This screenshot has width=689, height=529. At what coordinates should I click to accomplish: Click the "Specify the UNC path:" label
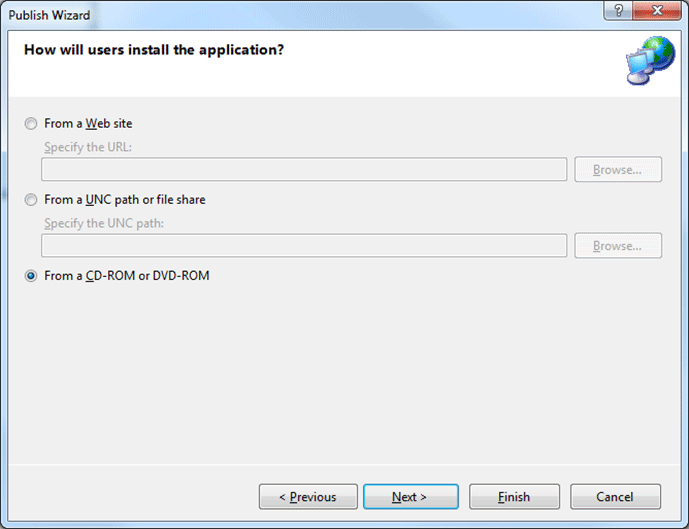pos(104,223)
